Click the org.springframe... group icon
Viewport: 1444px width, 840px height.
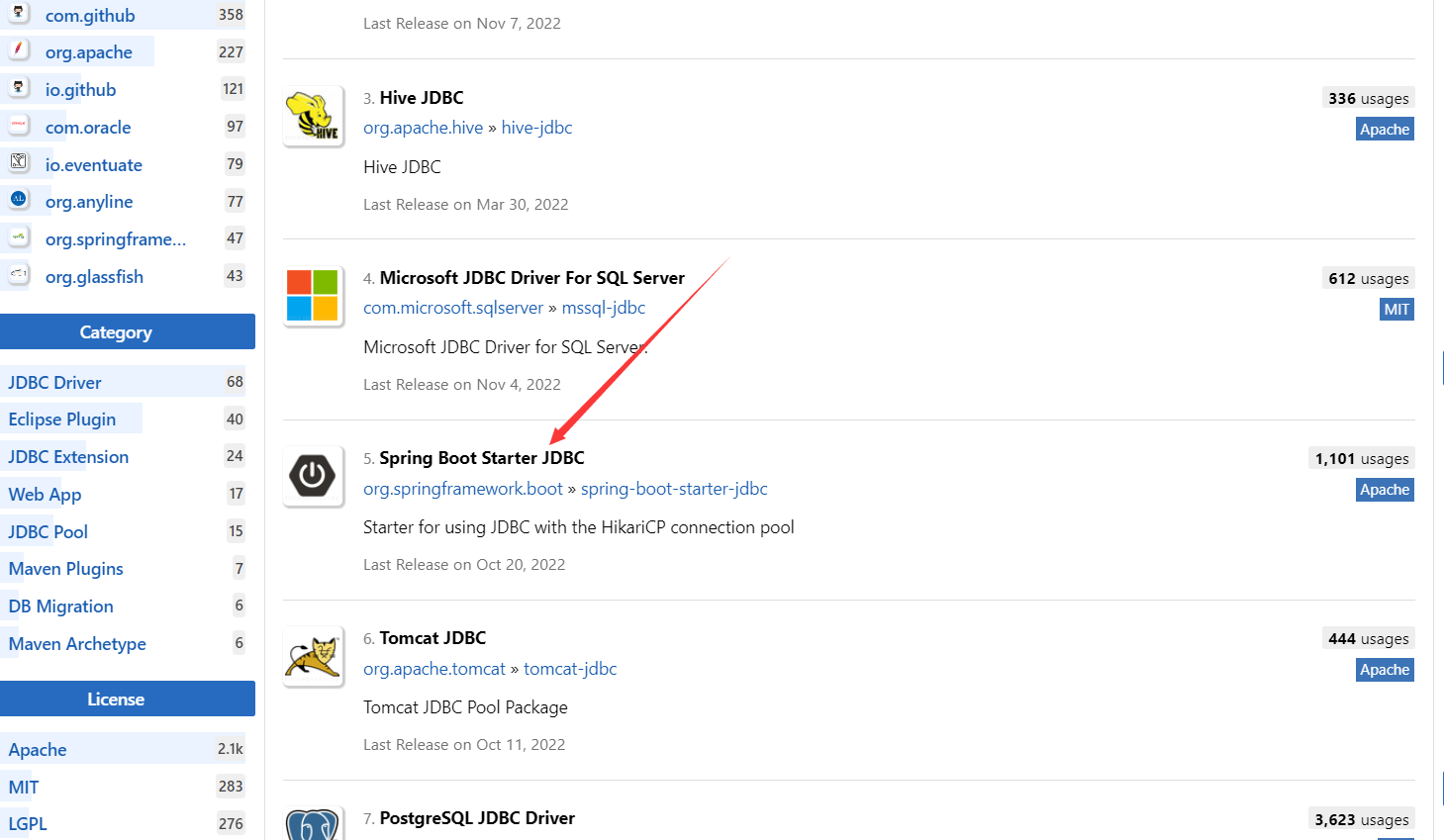click(19, 236)
